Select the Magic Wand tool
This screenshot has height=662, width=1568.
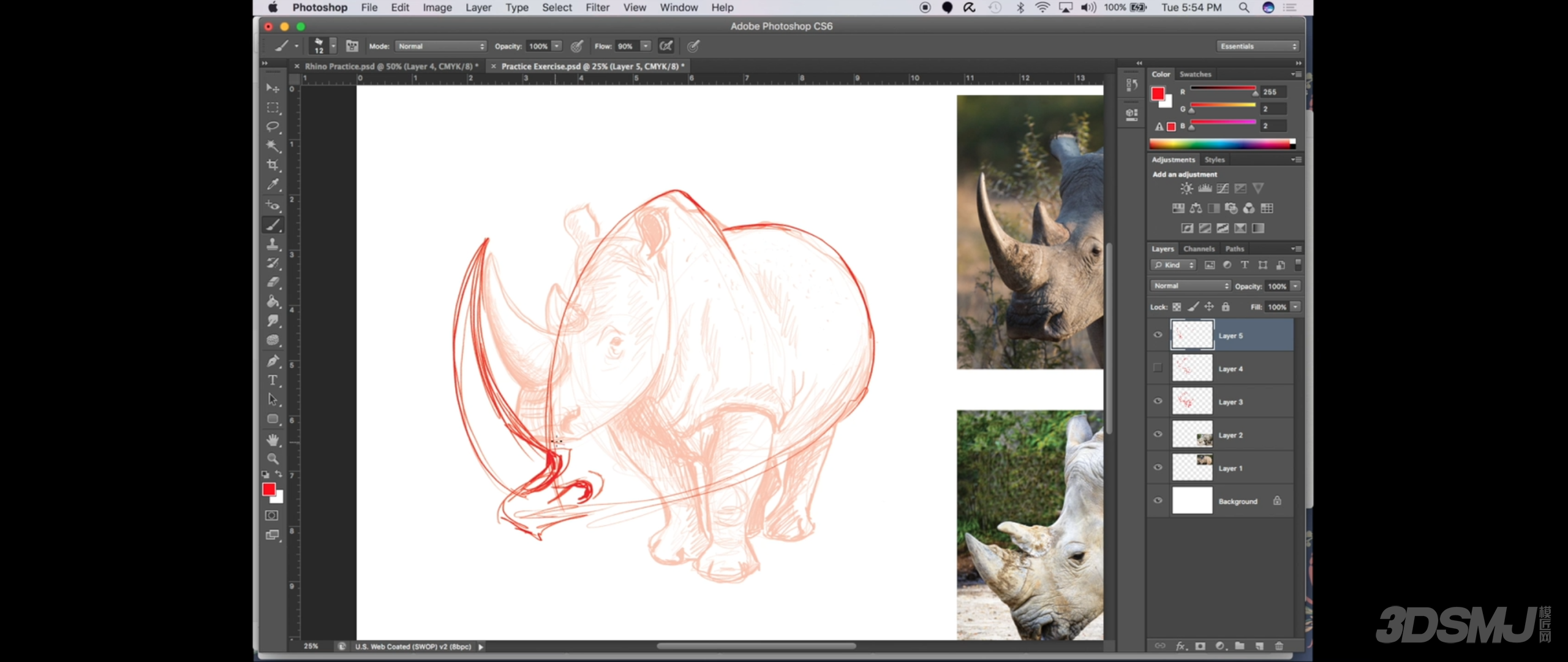(x=273, y=146)
